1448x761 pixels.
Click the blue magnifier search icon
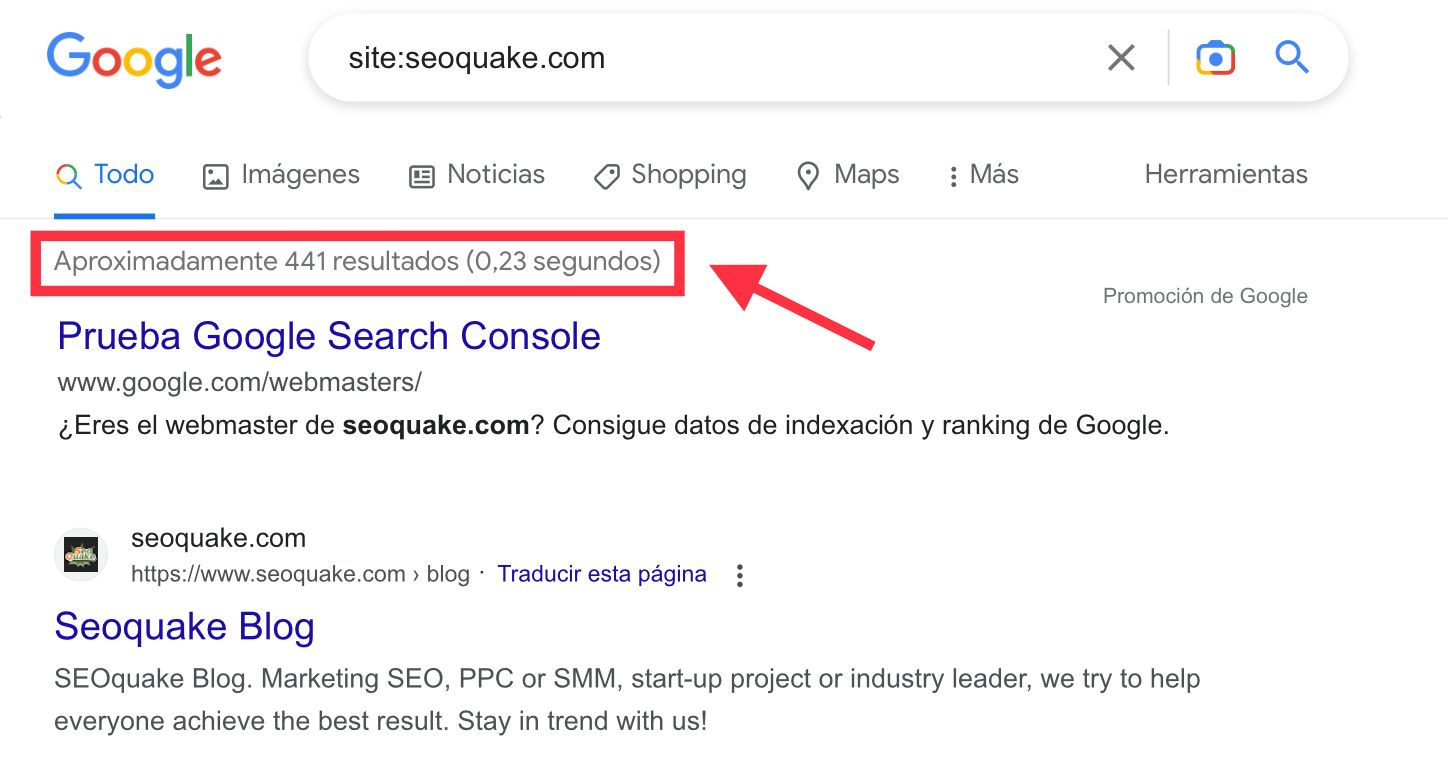[x=1291, y=57]
